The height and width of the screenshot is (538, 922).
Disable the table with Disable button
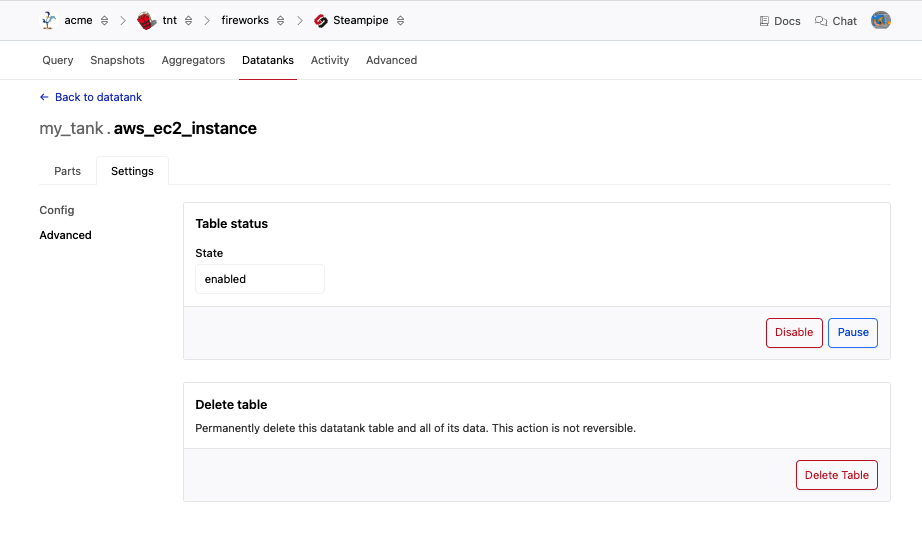pyautogui.click(x=794, y=332)
